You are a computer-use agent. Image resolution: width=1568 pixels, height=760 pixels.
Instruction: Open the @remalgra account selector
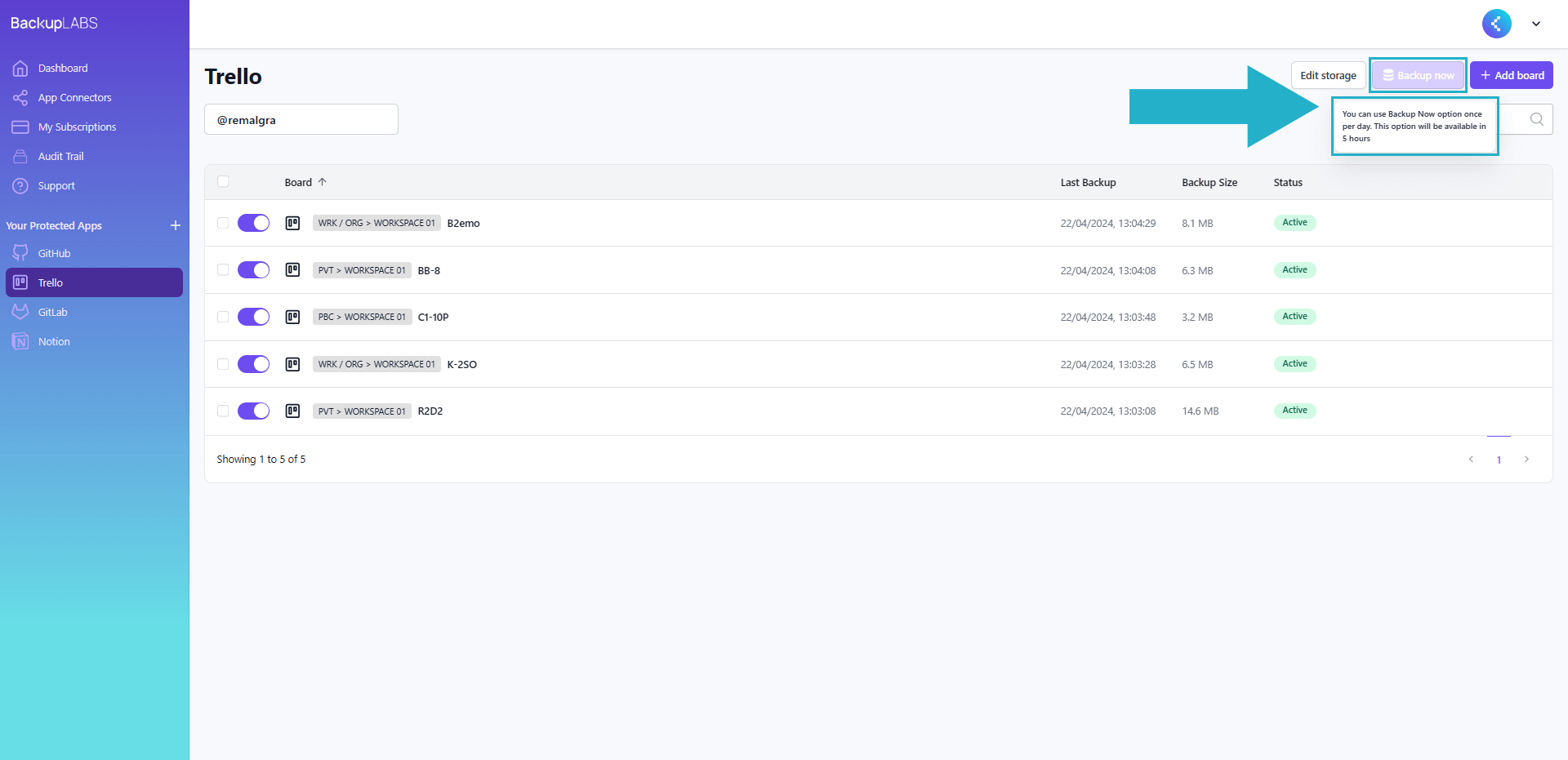(301, 119)
